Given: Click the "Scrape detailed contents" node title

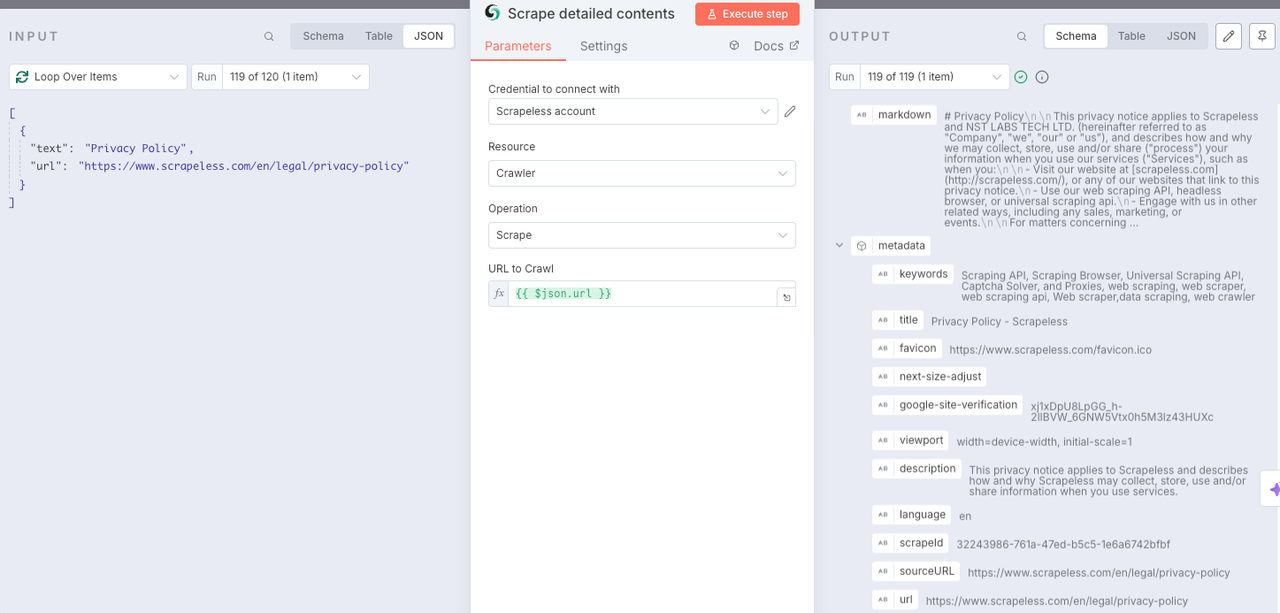Looking at the screenshot, I should click(x=591, y=14).
